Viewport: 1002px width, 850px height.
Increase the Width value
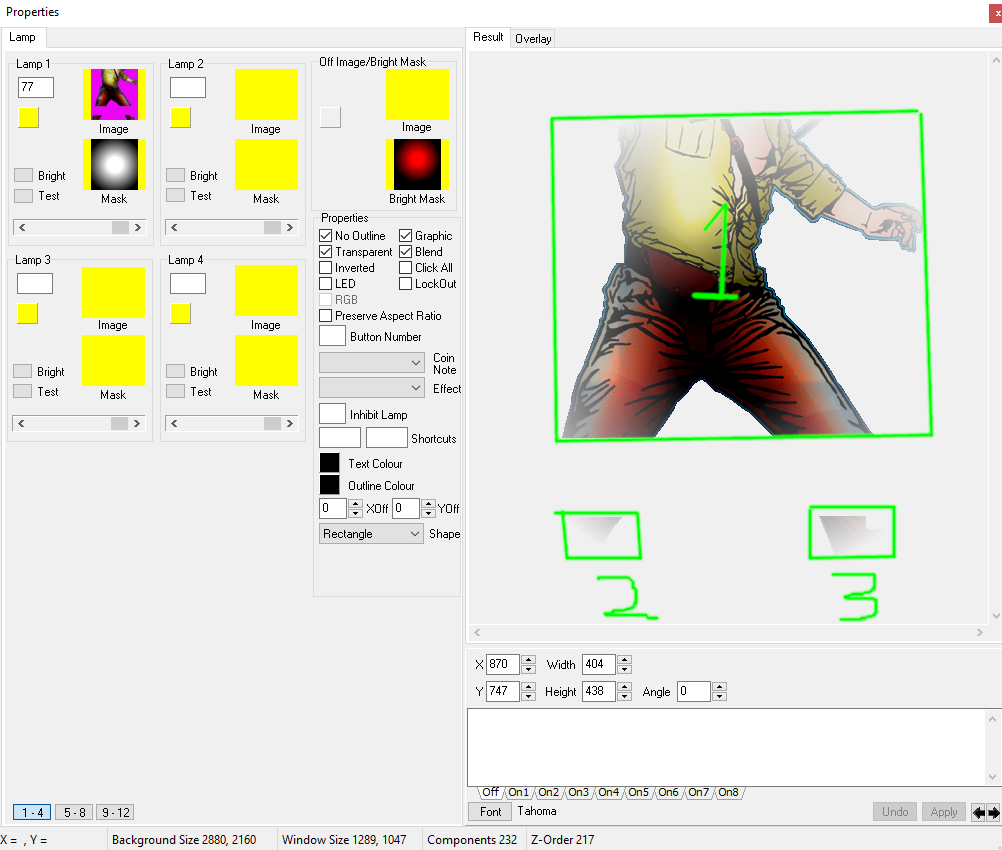[624, 660]
